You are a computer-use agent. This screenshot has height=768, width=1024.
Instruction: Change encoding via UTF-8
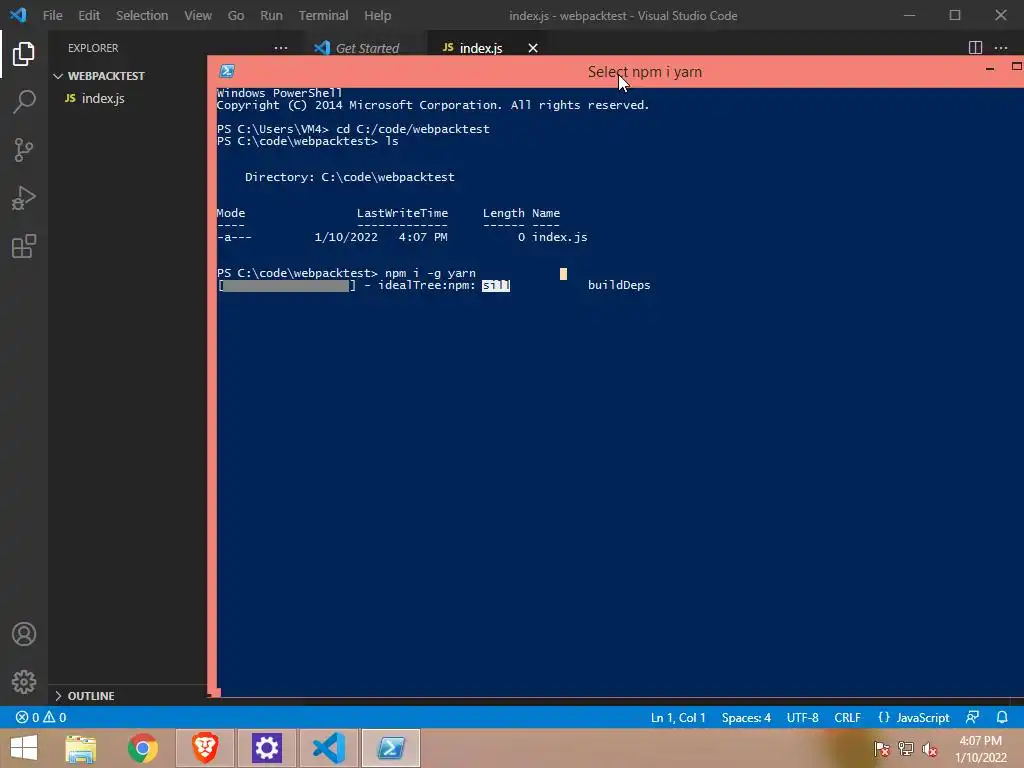[802, 717]
